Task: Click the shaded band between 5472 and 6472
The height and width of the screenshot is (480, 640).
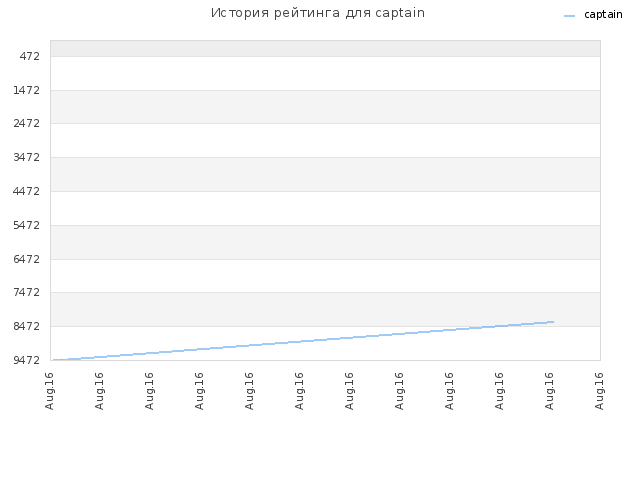Action: (325, 242)
